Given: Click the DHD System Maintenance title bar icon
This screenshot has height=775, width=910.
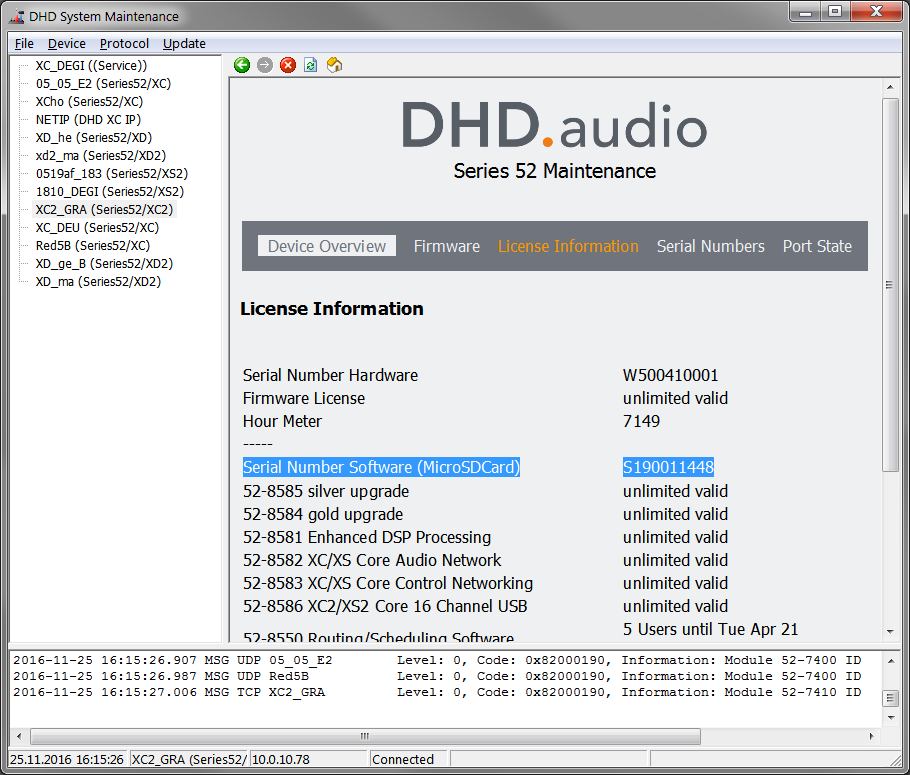Looking at the screenshot, I should click(x=16, y=16).
